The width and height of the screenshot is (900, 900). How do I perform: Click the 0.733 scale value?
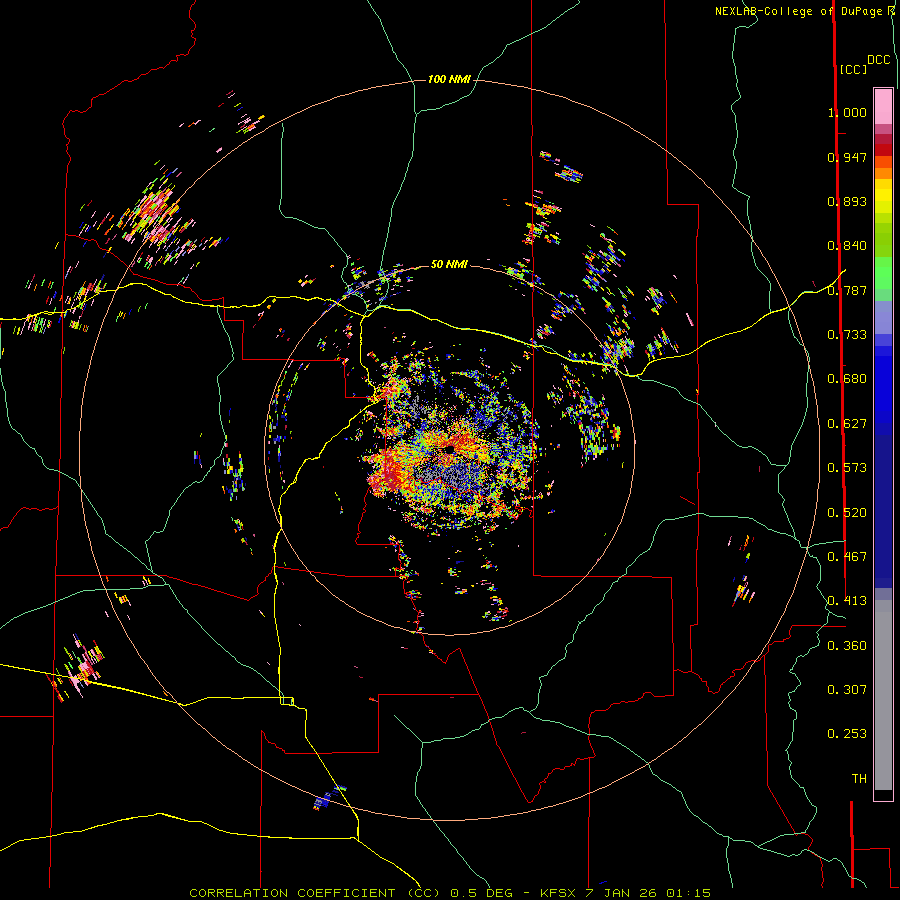tap(847, 335)
